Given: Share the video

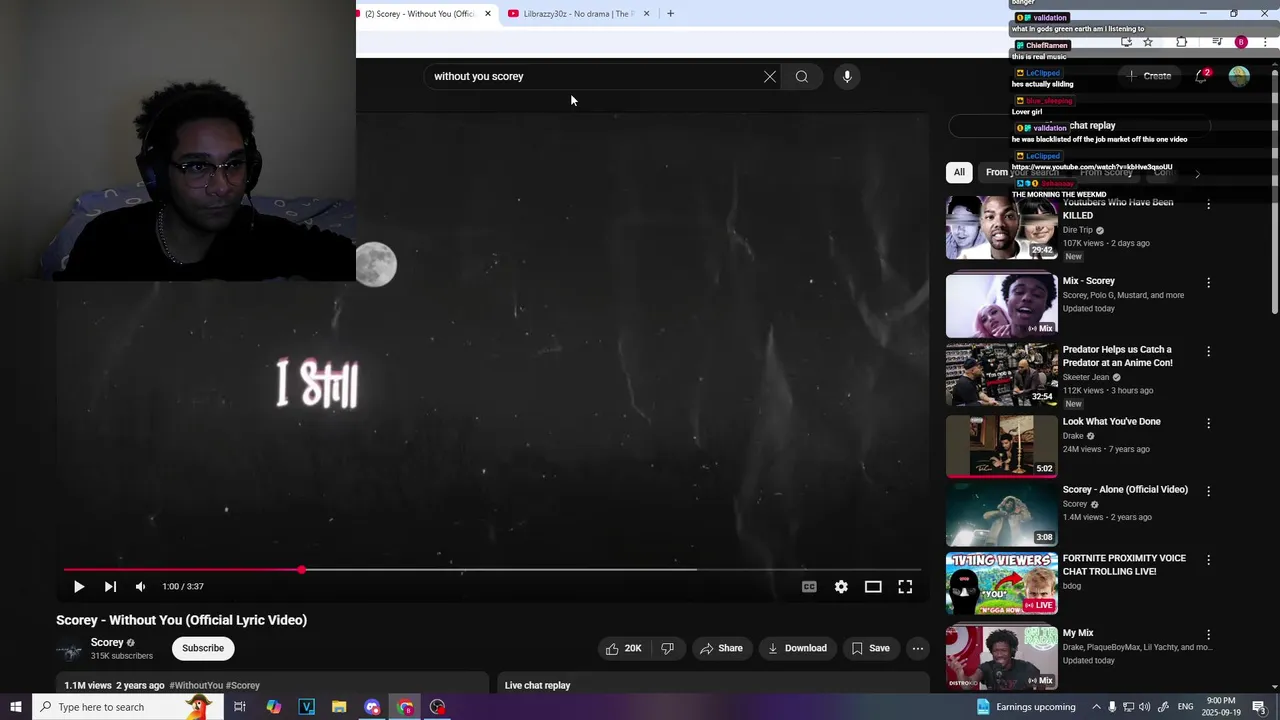Looking at the screenshot, I should point(721,648).
